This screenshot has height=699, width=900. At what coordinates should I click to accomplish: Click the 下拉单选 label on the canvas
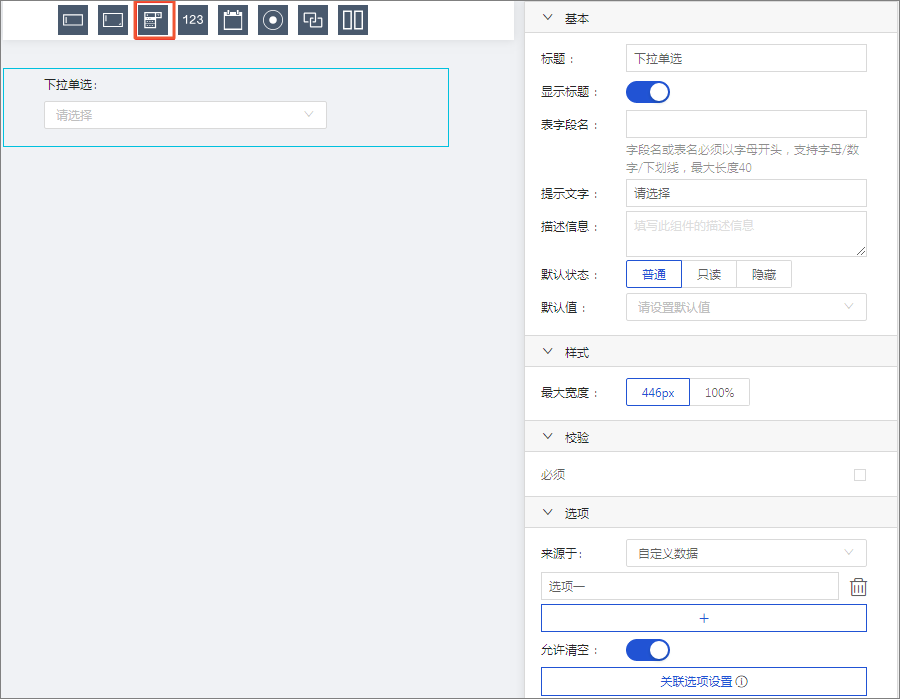(x=71, y=85)
